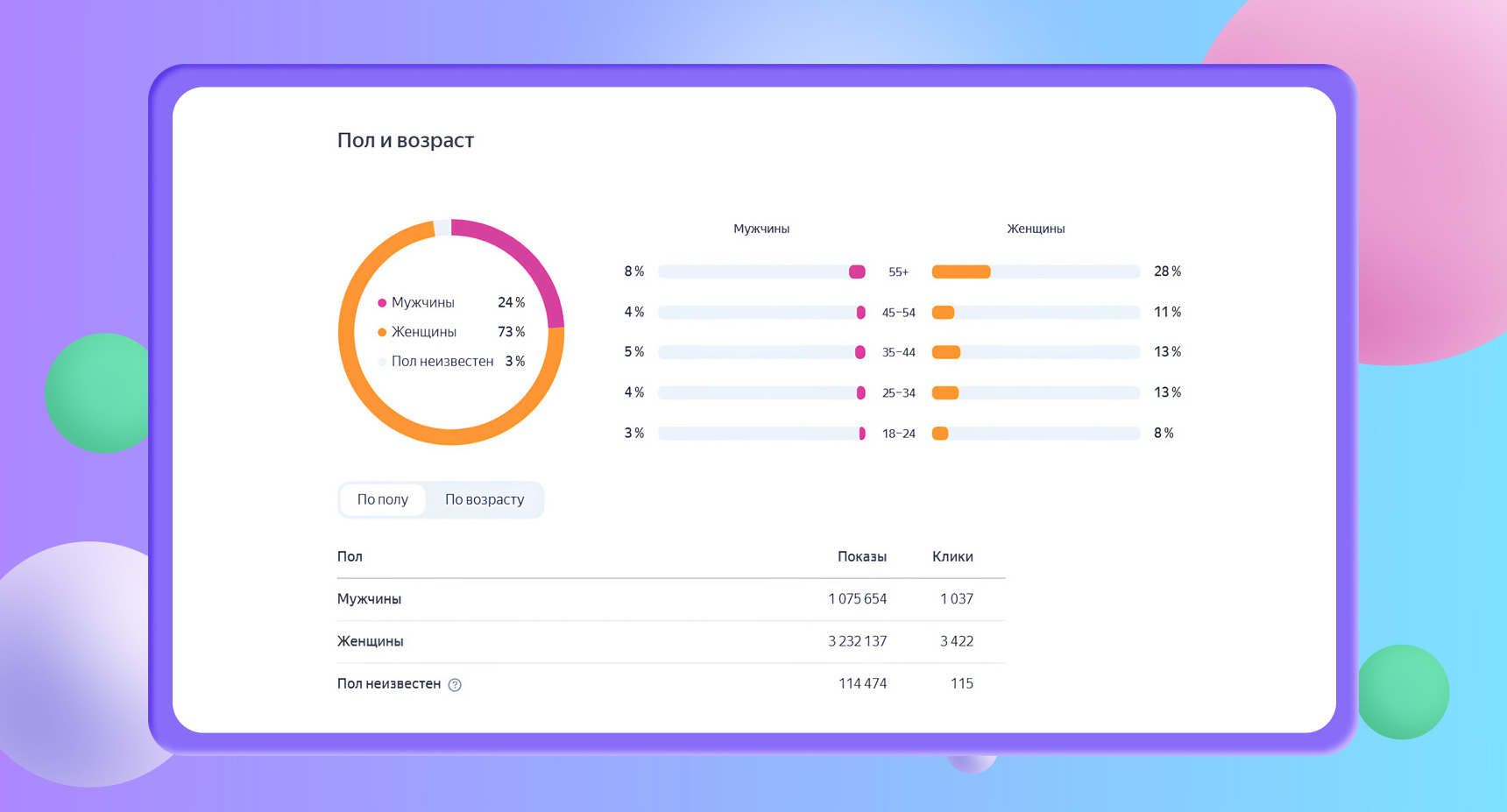Click the 115 clicks cell
This screenshot has height=812, width=1507.
point(962,683)
